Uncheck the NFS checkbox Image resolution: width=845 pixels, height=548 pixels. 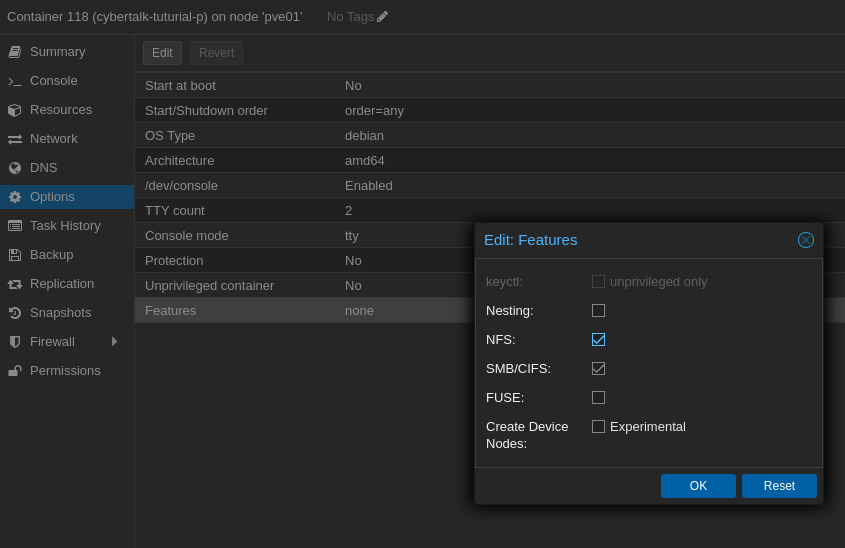598,339
